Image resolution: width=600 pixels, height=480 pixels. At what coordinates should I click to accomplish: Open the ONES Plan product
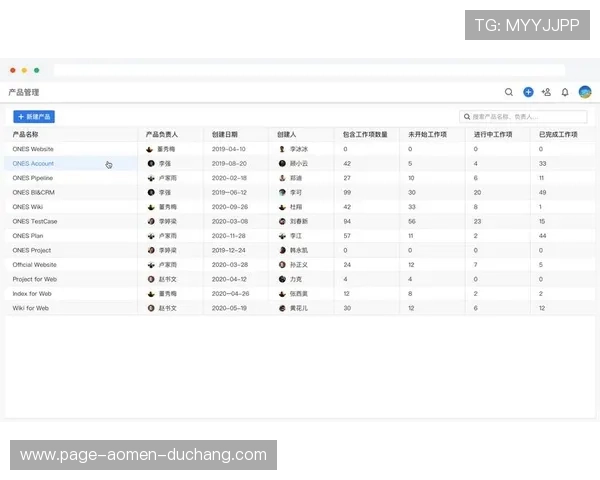coord(28,236)
